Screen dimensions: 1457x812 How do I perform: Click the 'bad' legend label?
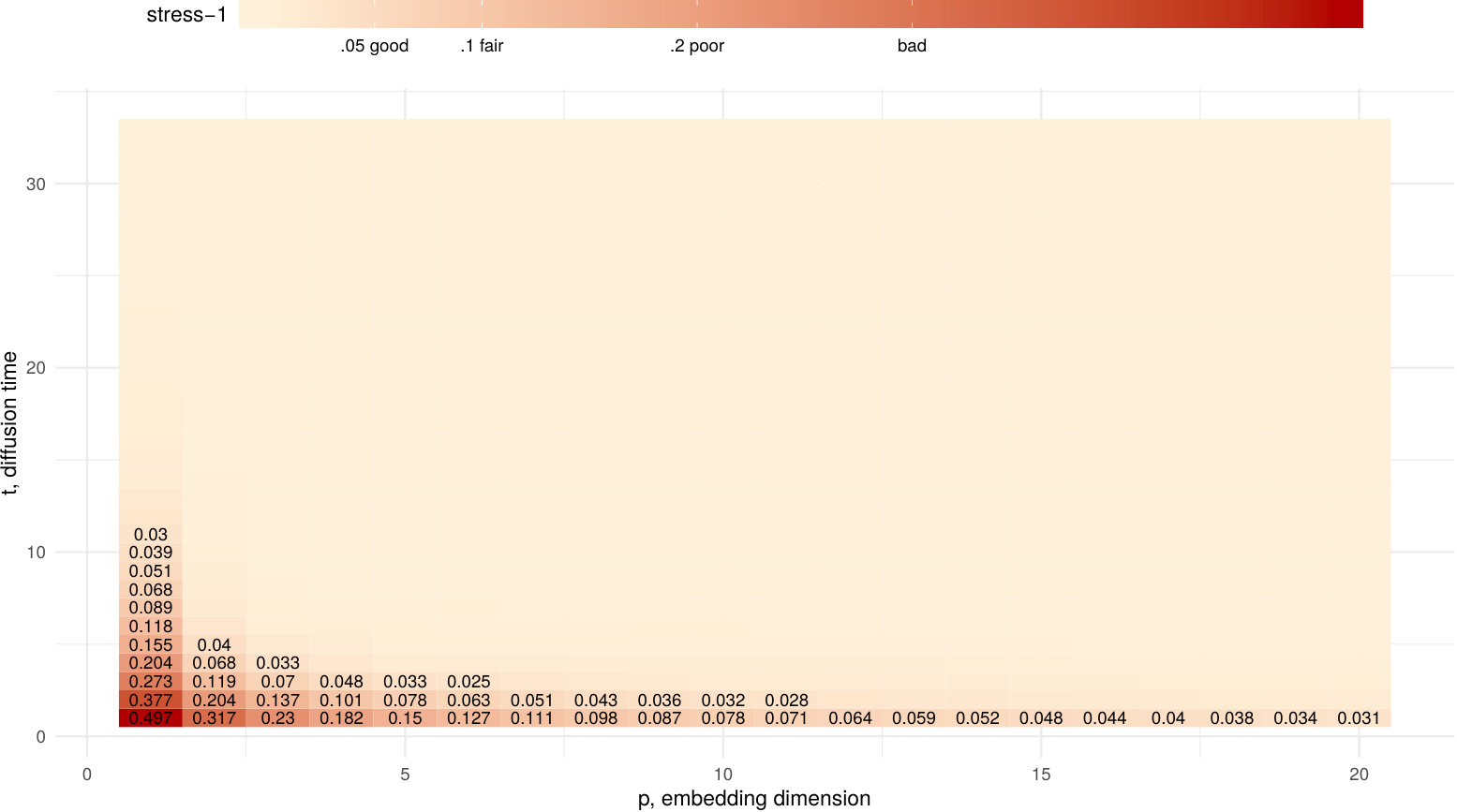pos(912,46)
